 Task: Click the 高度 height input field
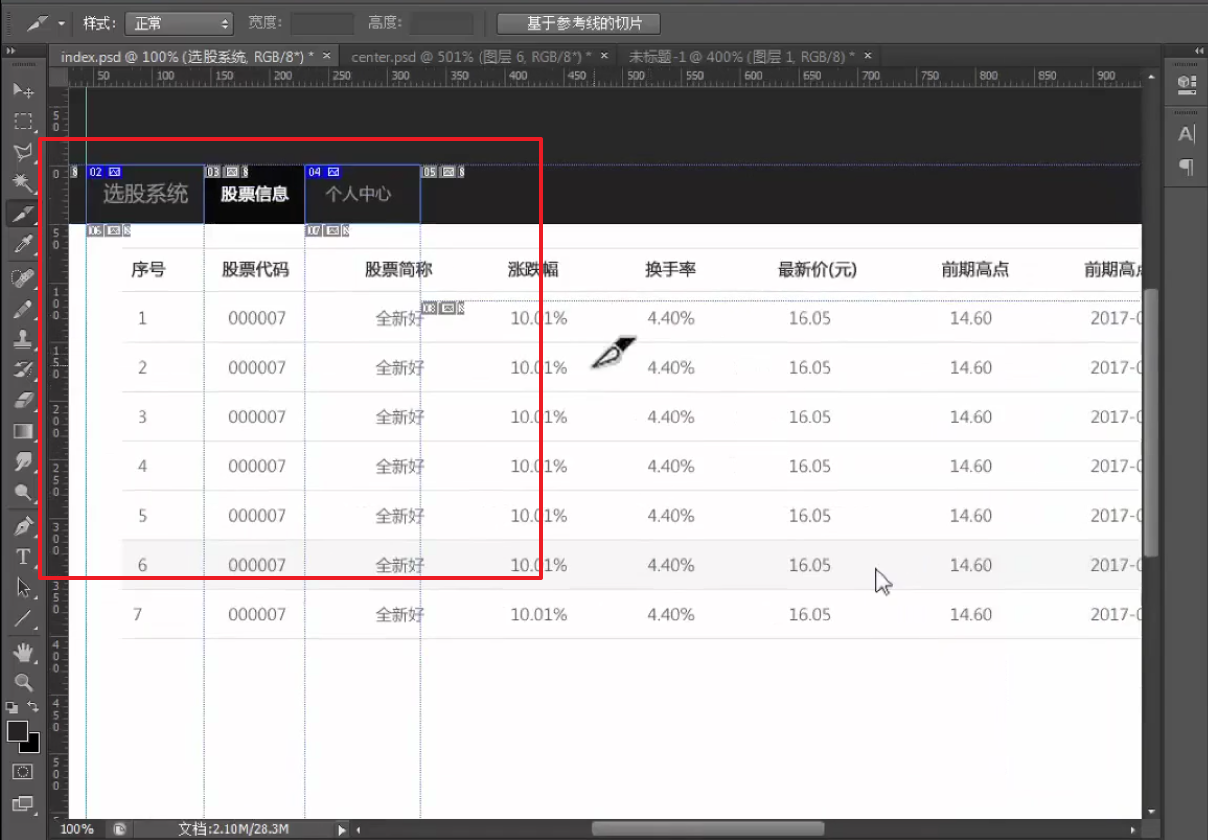[x=442, y=23]
